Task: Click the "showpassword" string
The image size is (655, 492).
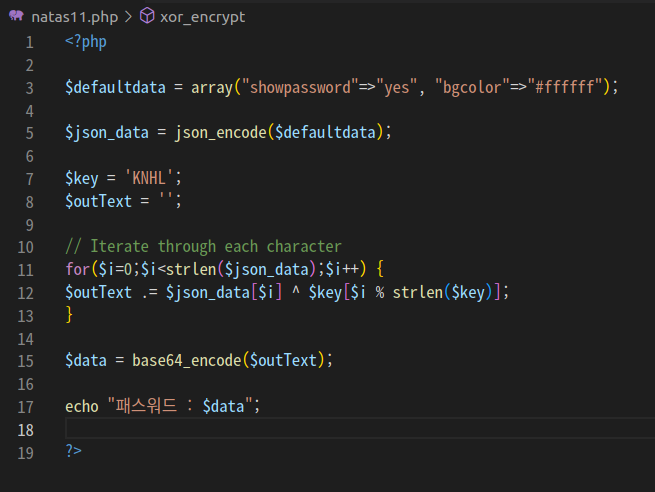Action: 300,87
